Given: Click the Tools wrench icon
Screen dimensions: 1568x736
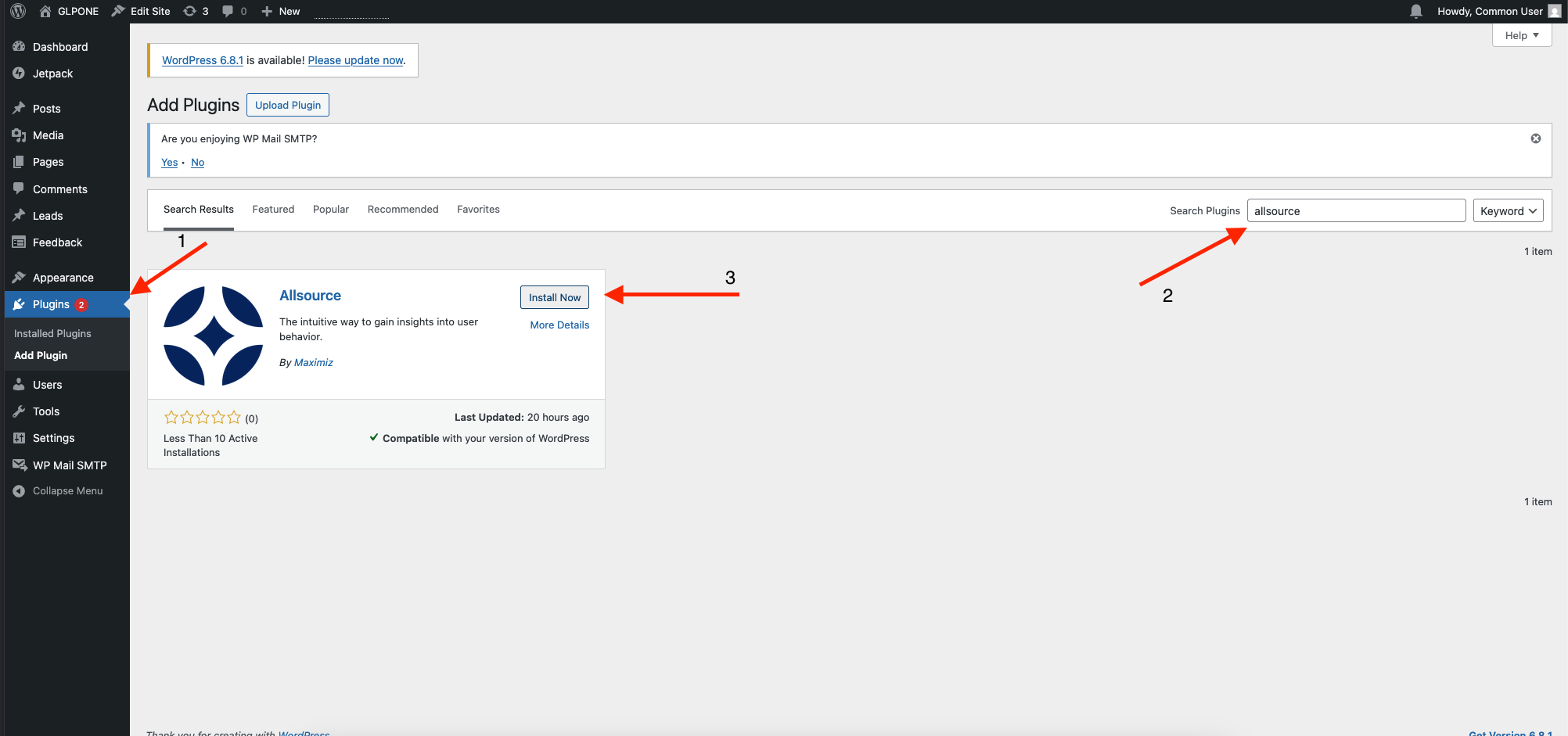Looking at the screenshot, I should (x=19, y=411).
